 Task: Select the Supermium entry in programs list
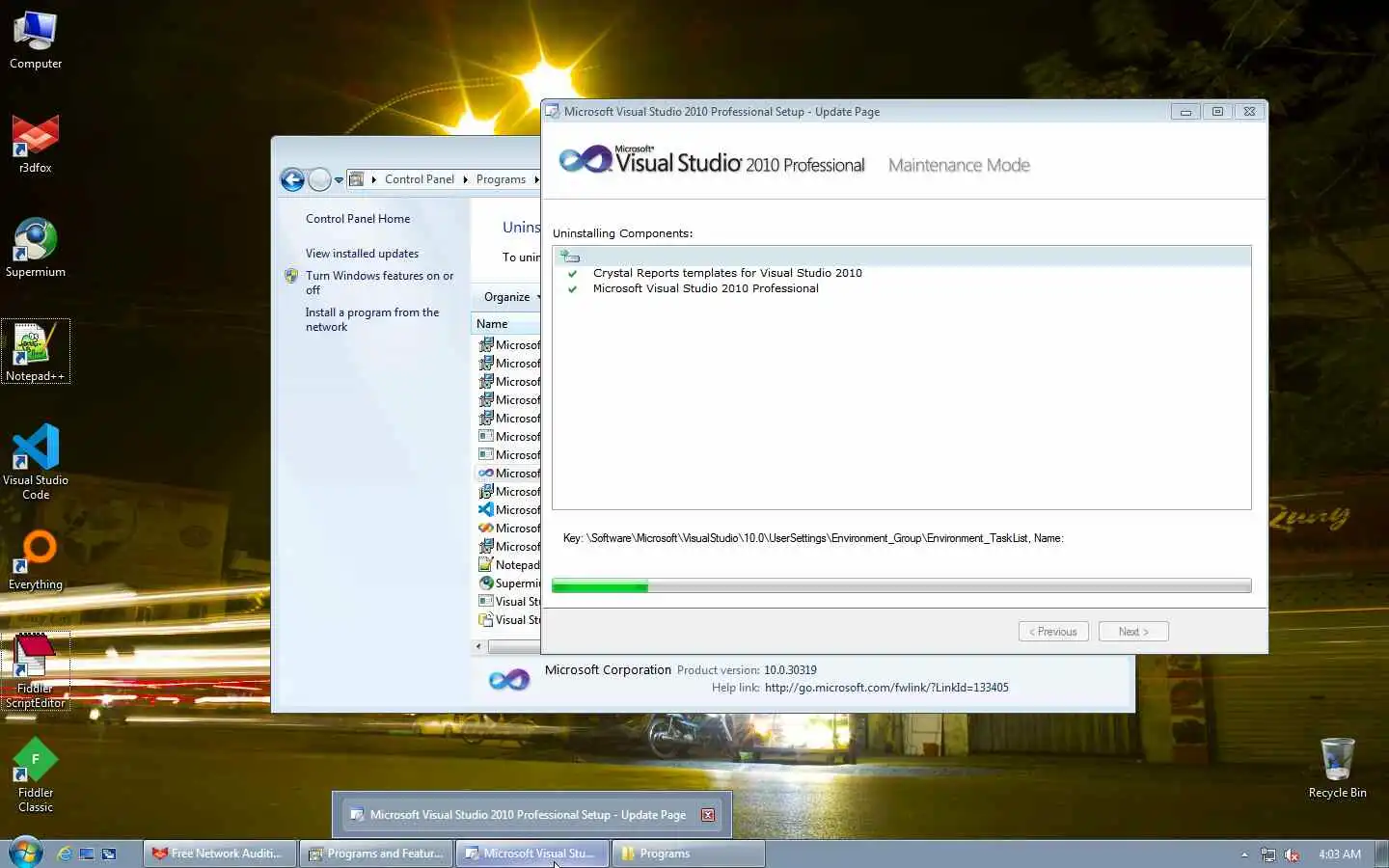point(509,583)
